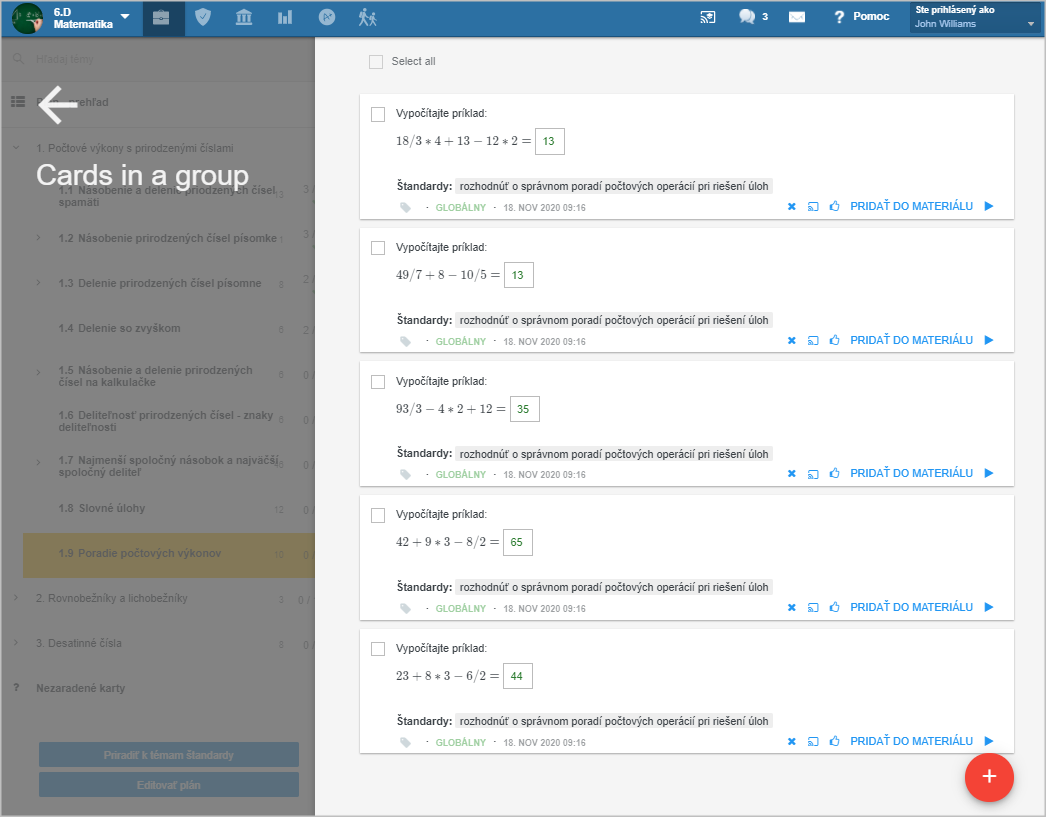Cast the 18/3*4+13-12*2 card to screen
Screen dimensions: 1046x817
pyautogui.click(x=813, y=207)
